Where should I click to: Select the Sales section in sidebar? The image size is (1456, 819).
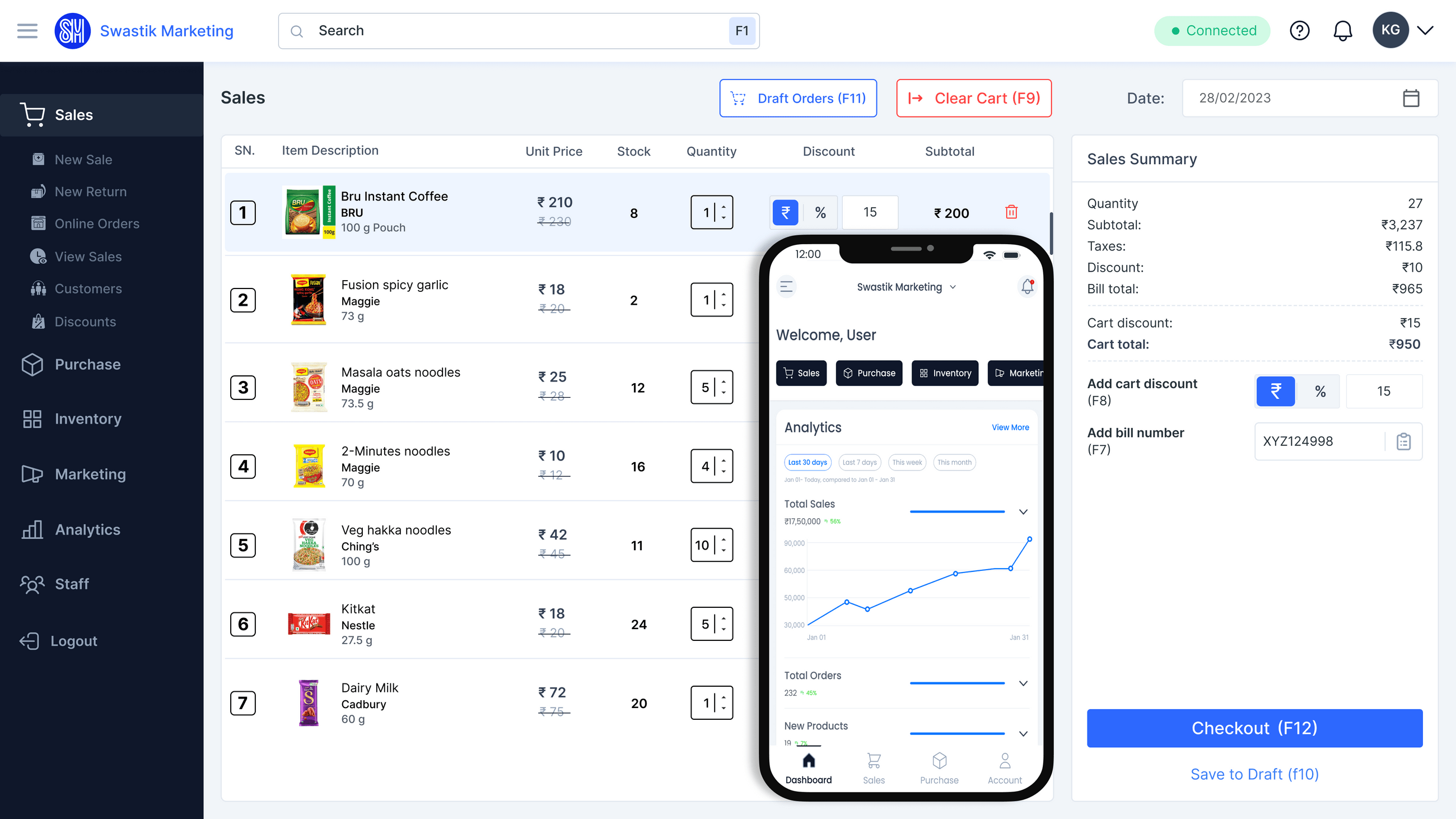(102, 115)
